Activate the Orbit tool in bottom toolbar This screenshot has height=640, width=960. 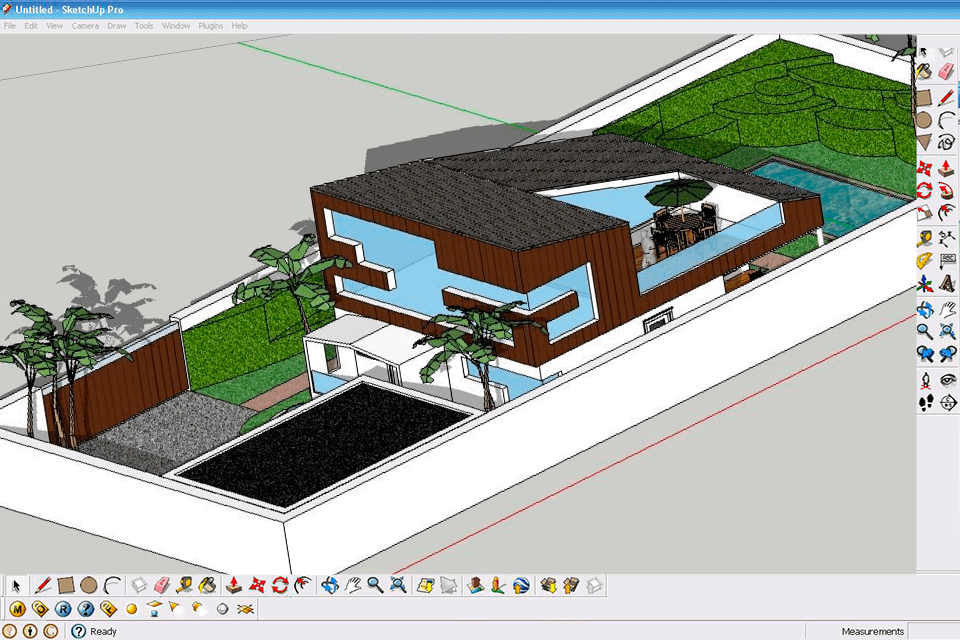330,585
